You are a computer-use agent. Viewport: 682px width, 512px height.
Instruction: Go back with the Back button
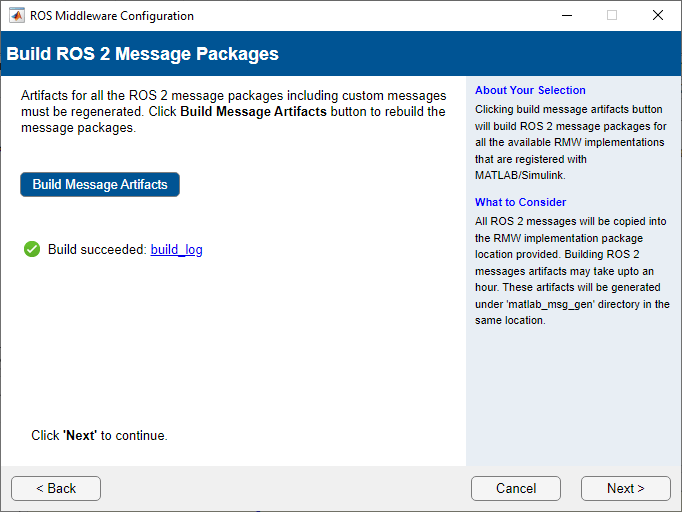pos(56,488)
